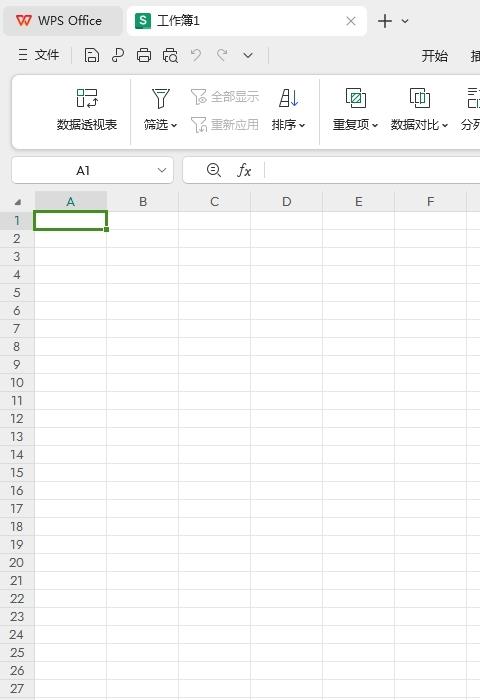Expand the quick access toolbar chevron

point(248,55)
